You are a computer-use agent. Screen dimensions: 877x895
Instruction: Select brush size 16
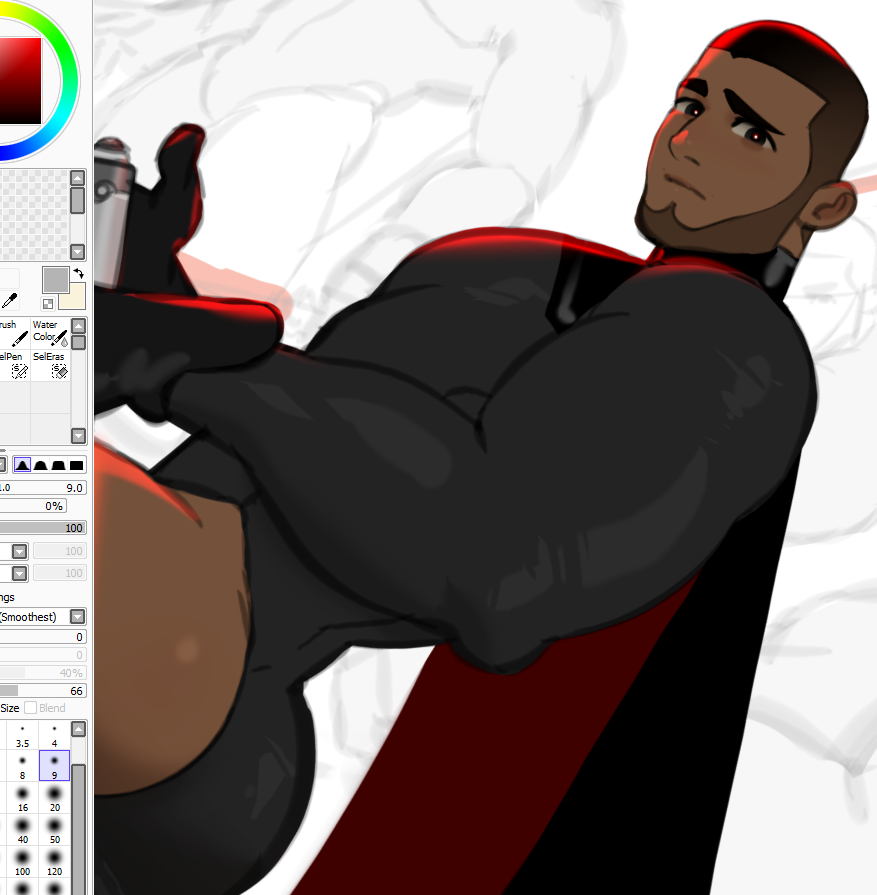click(x=22, y=799)
